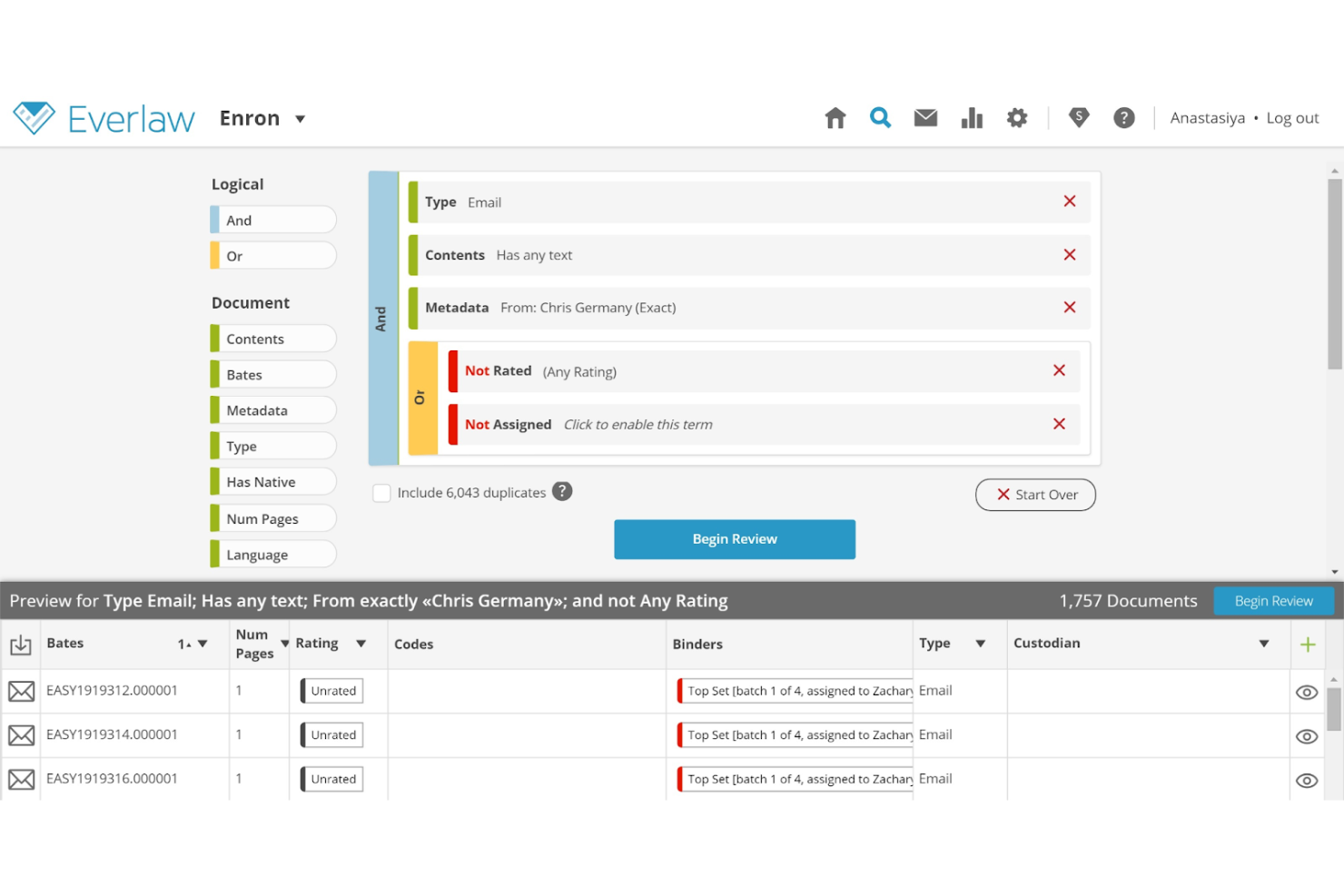Remove the Type Email search term
This screenshot has width=1344, height=896.
(x=1070, y=202)
